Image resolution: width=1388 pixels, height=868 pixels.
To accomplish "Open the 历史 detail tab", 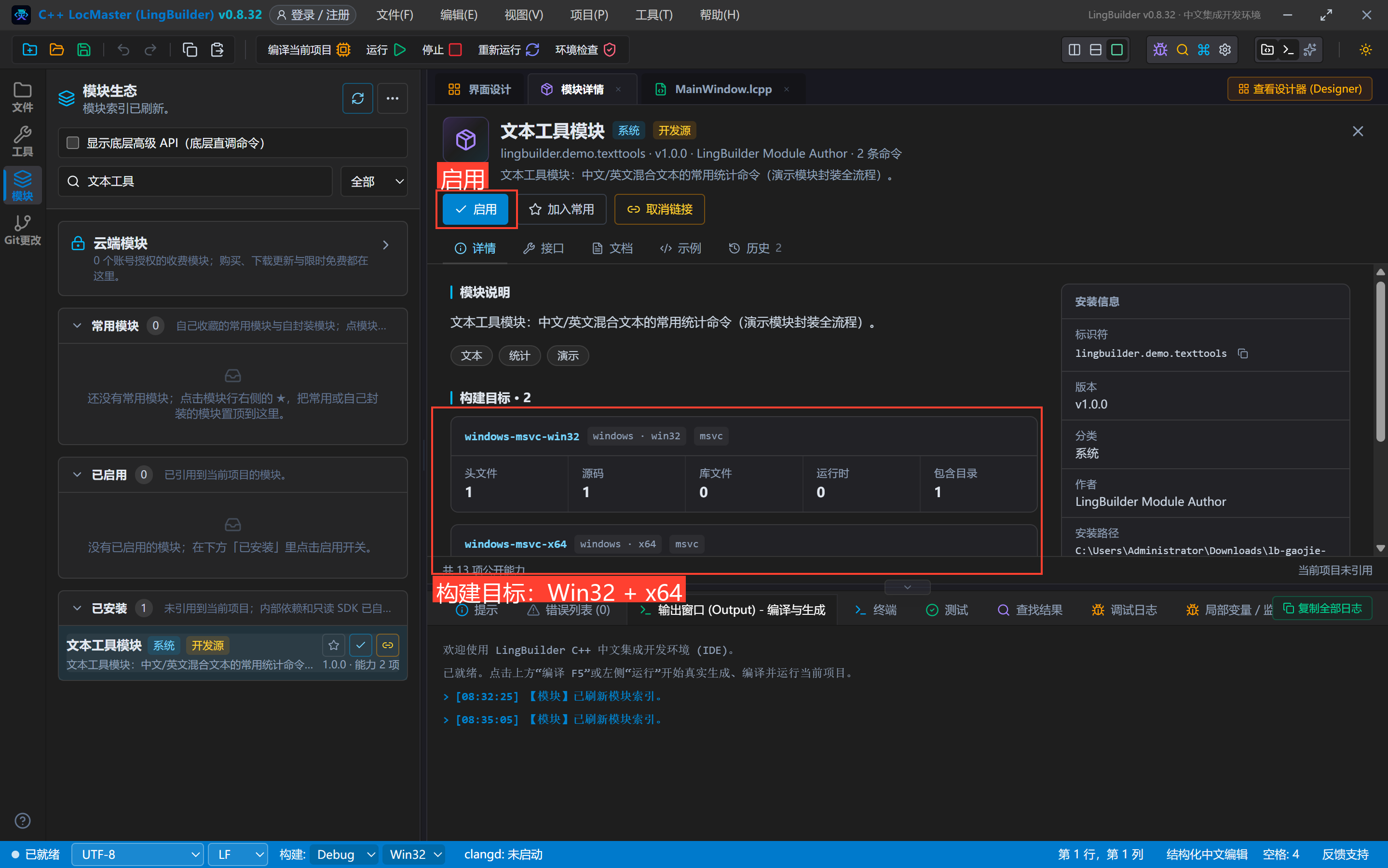I will click(755, 248).
